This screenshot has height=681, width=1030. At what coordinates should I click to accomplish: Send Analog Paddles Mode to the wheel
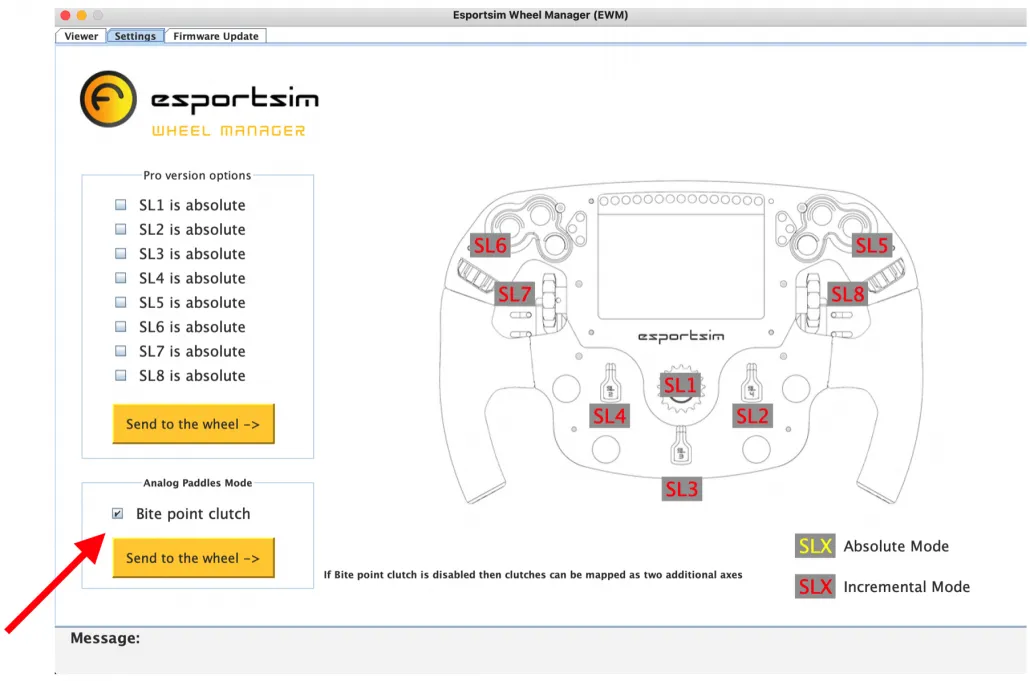point(193,558)
